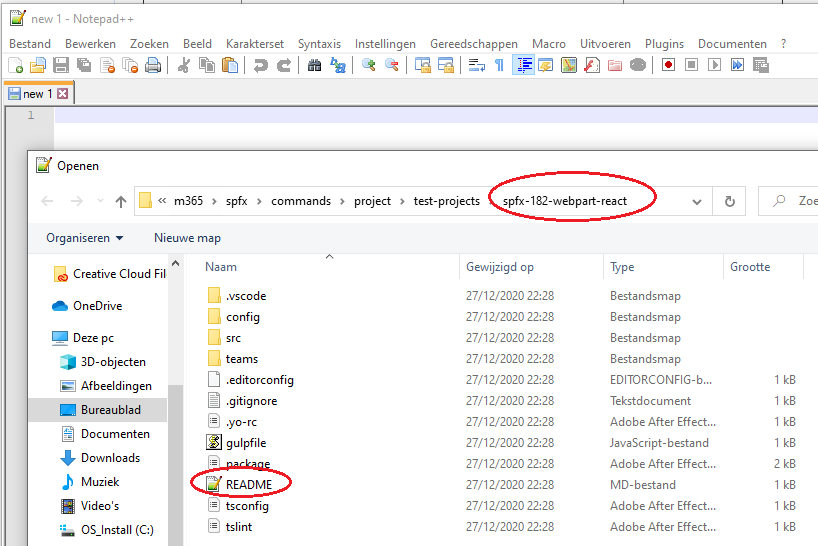The width and height of the screenshot is (818, 546).
Task: Open the Organiseren dropdown
Action: [85, 238]
